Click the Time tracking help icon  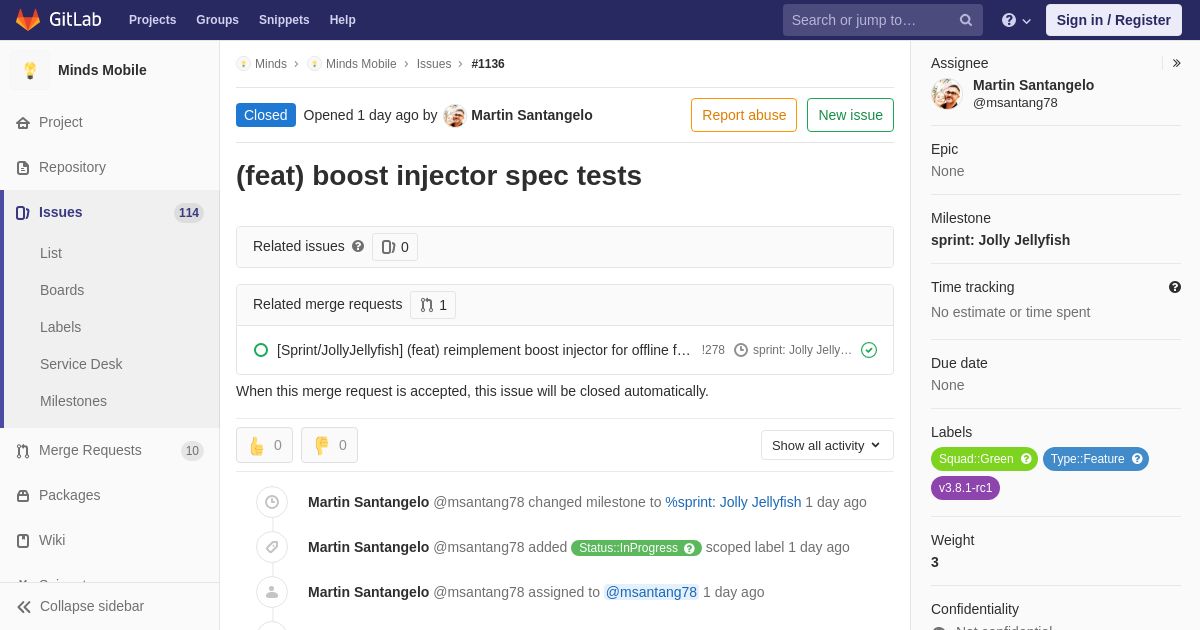click(1175, 287)
